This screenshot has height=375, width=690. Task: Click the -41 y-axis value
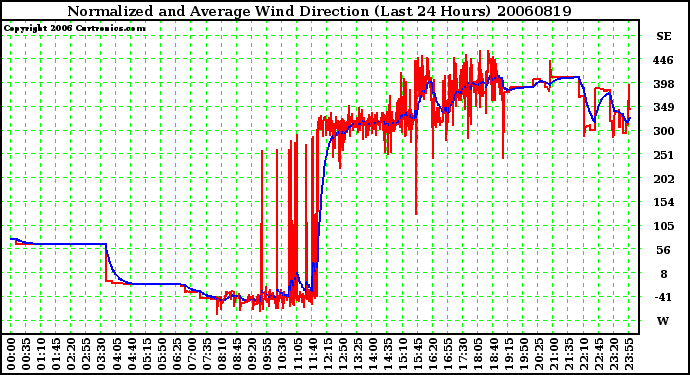tap(663, 298)
